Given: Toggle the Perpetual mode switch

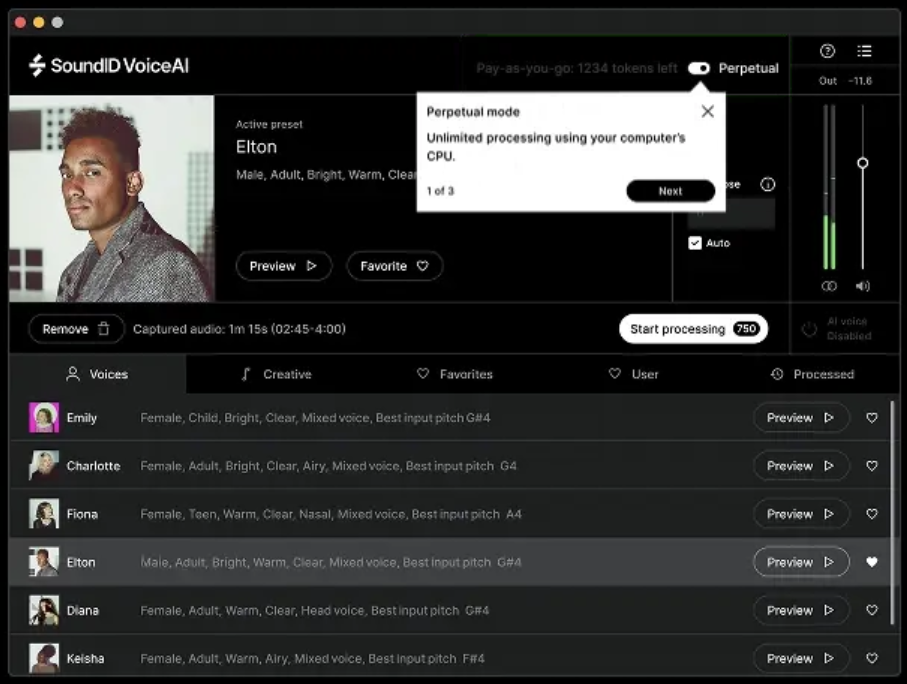Looking at the screenshot, I should [x=699, y=68].
